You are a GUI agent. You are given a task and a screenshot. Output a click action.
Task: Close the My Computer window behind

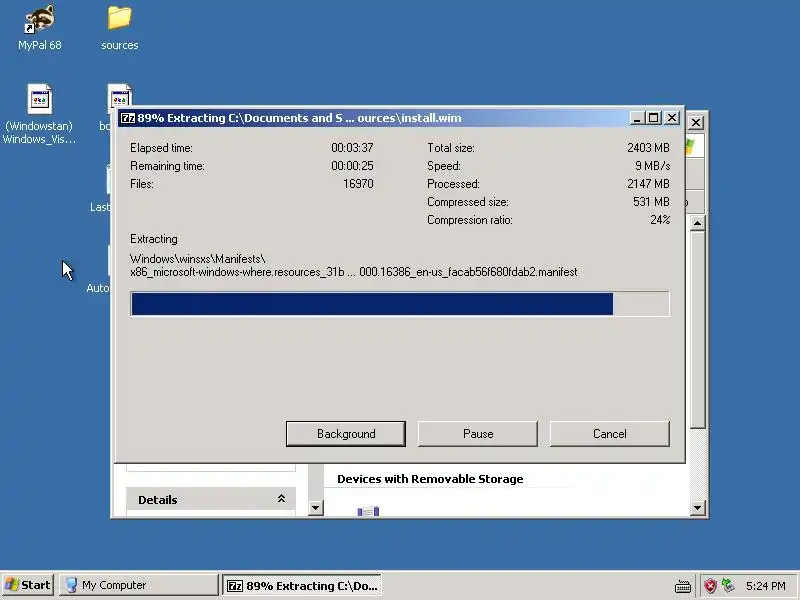pos(696,122)
